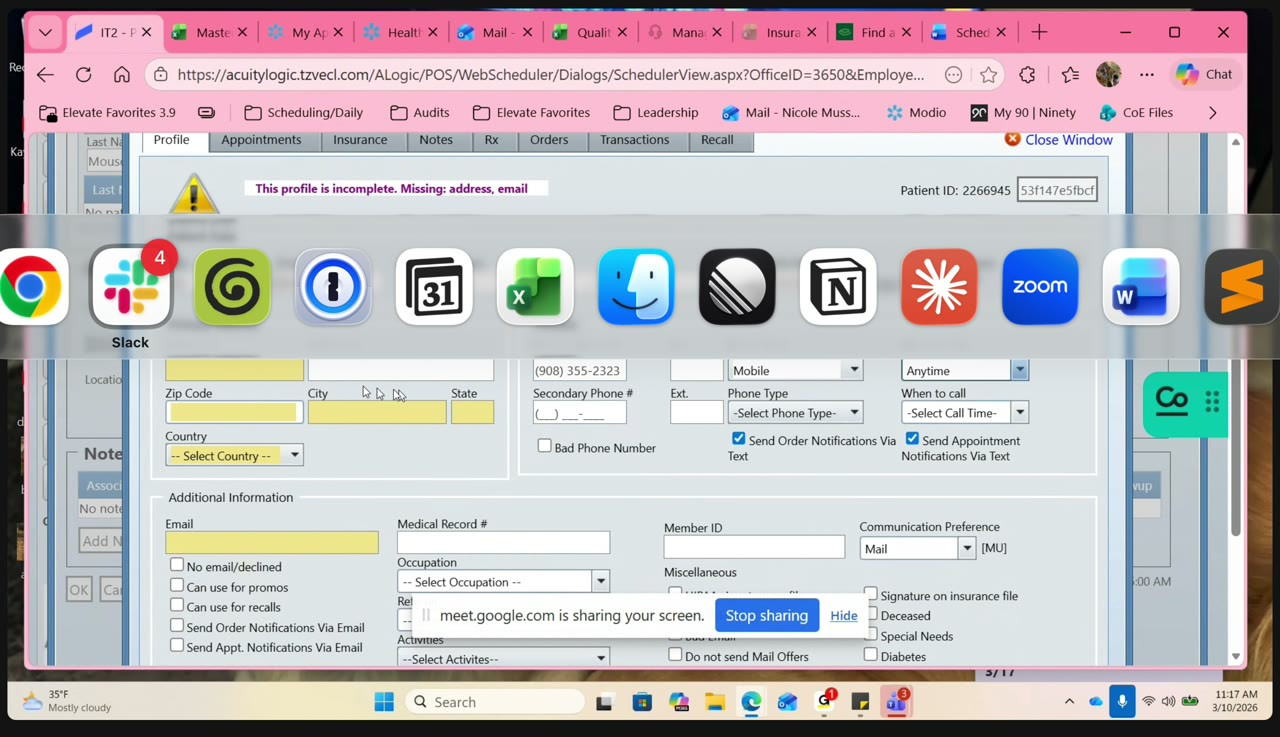1280x737 pixels.
Task: Select the black striped sphere app icon
Action: (737, 287)
